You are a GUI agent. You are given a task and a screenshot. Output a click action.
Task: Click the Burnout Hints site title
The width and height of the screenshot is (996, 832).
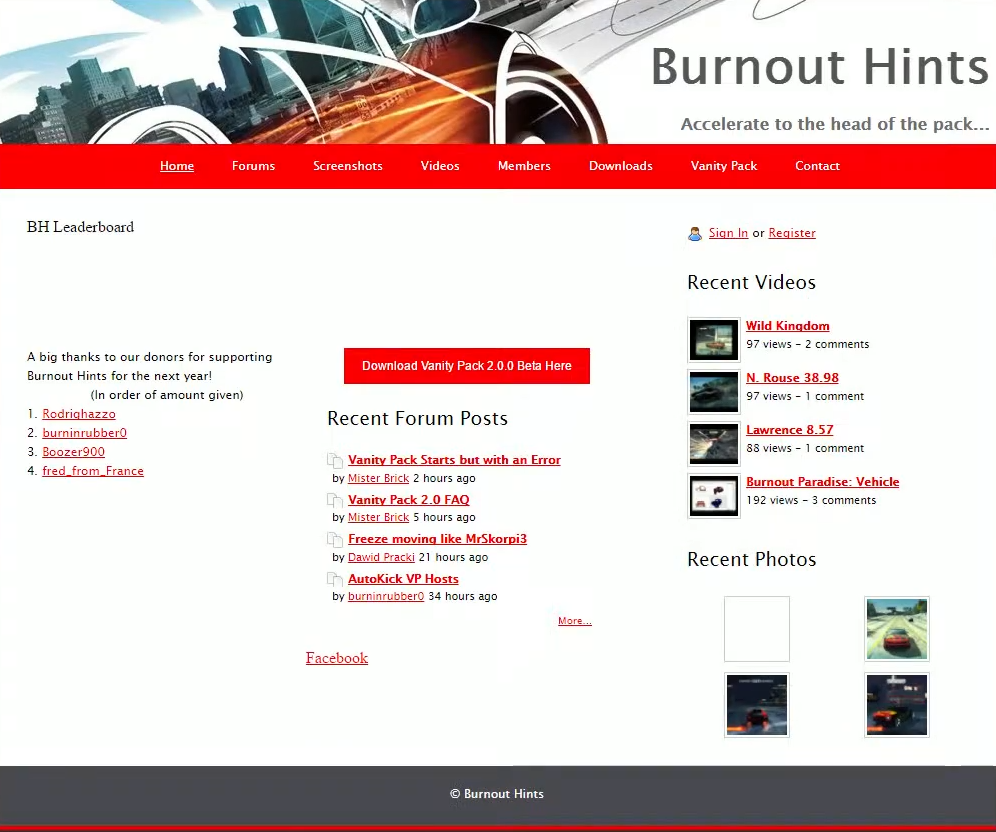(x=819, y=66)
